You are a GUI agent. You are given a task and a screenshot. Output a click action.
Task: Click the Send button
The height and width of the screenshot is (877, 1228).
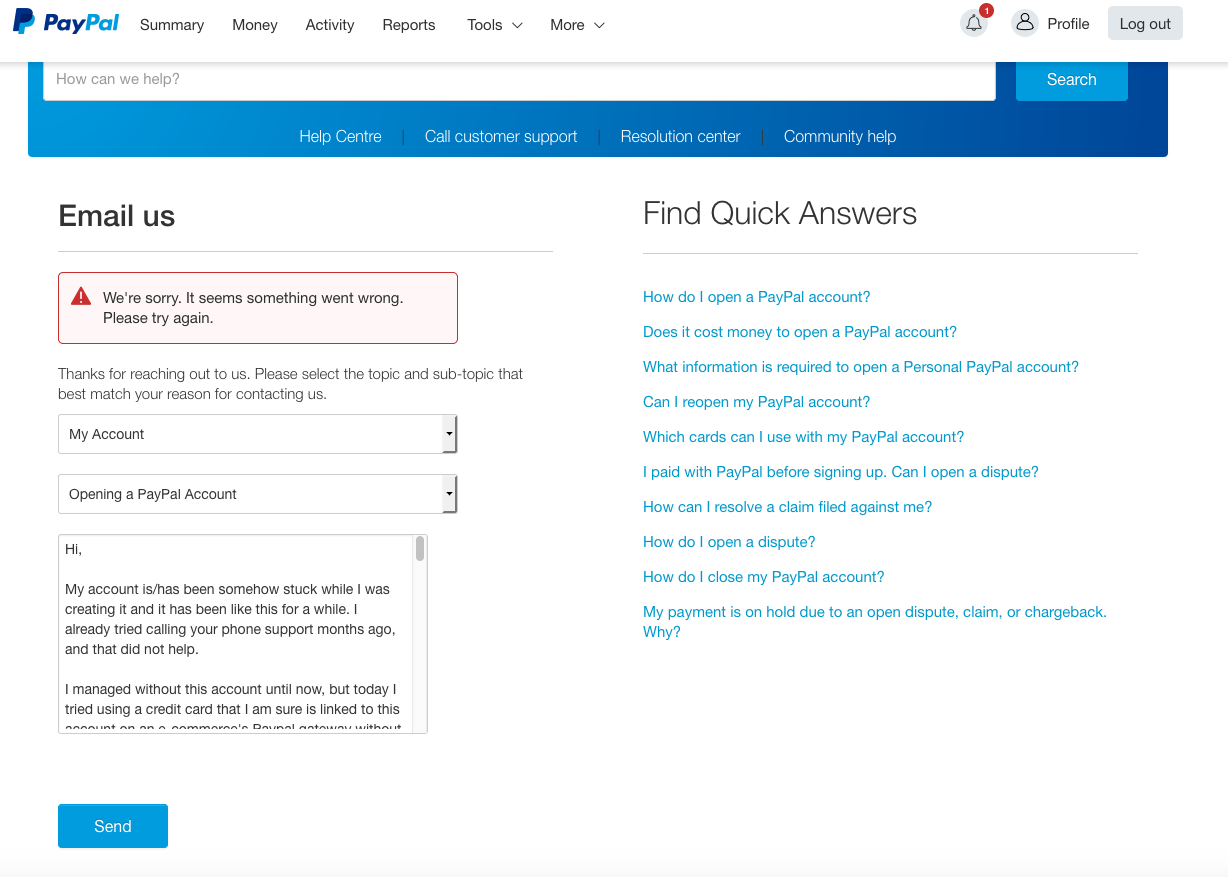tap(113, 826)
